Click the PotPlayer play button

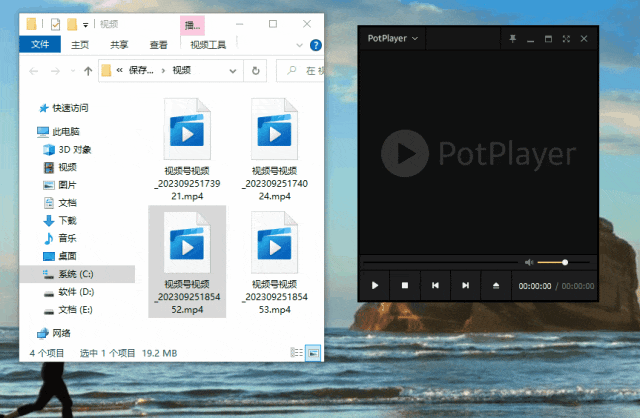pos(374,285)
